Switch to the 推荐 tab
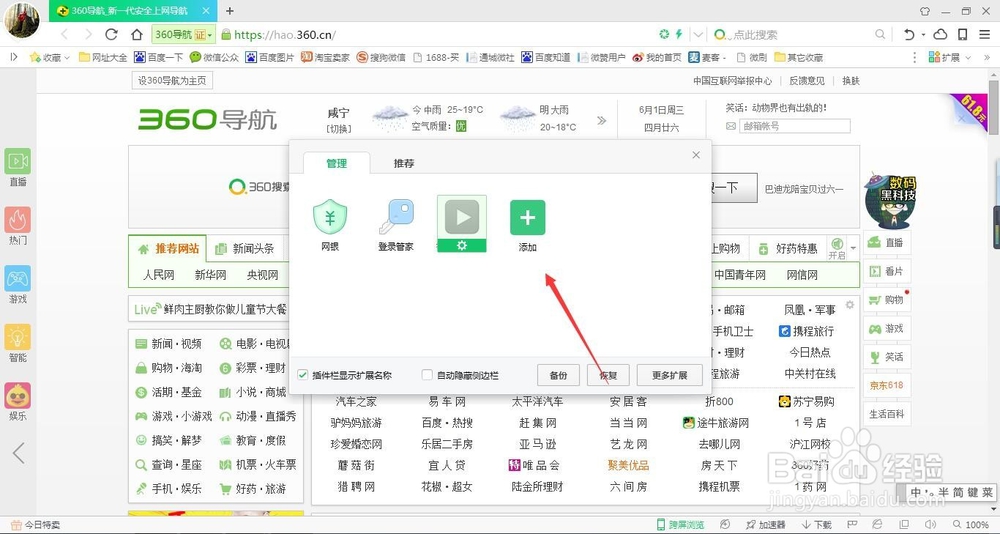Image resolution: width=1000 pixels, height=534 pixels. [x=404, y=163]
